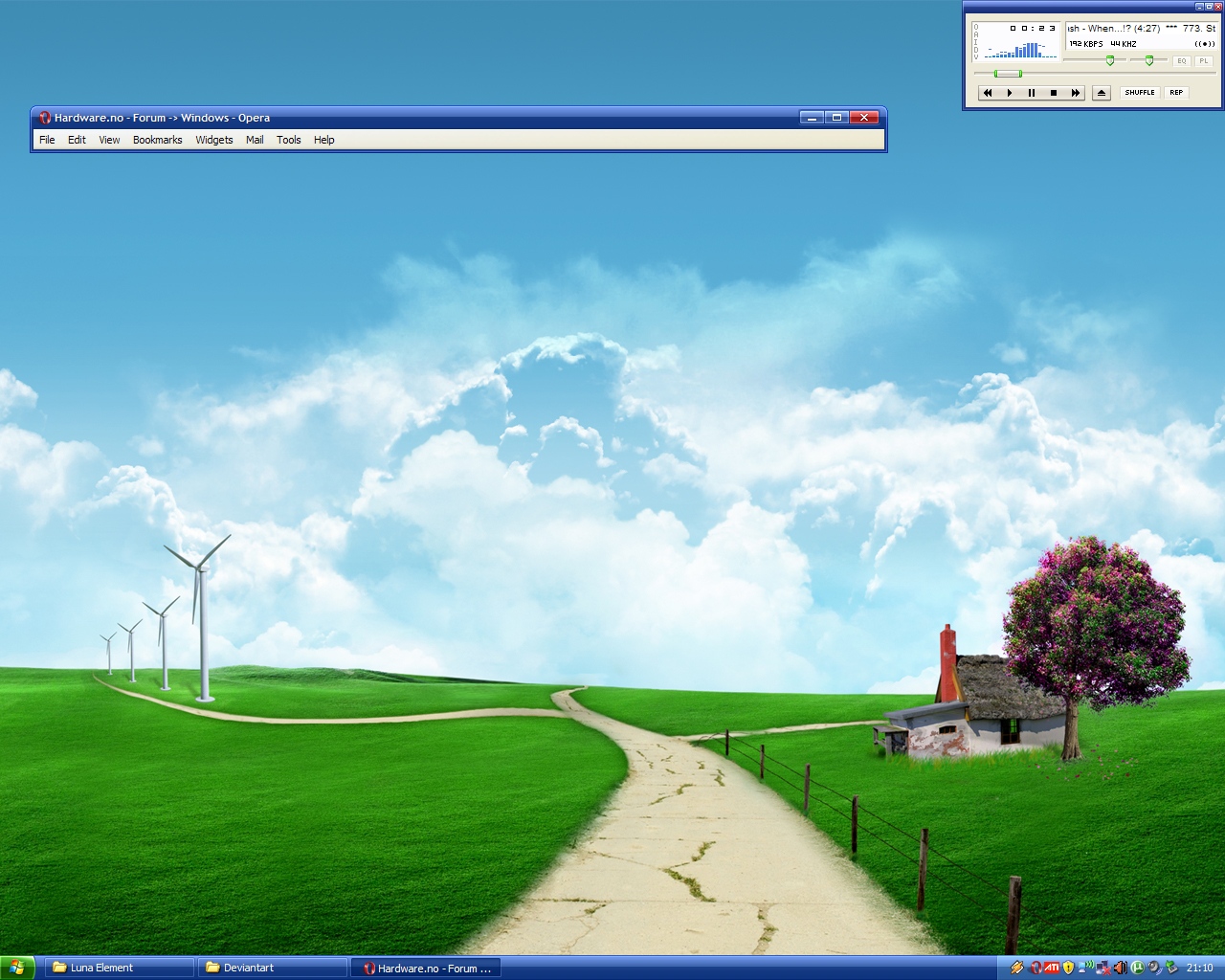Click the 44 KHZ sample rate text

[1124, 44]
